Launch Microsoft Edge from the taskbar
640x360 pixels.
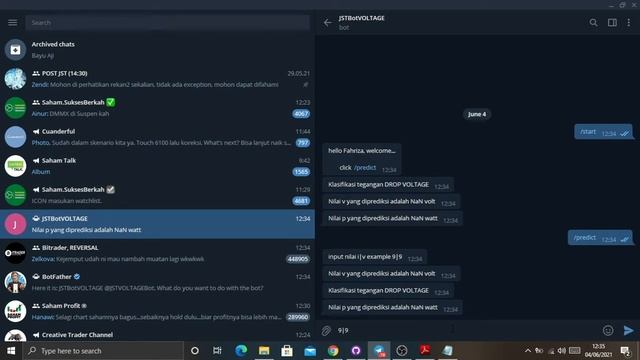coord(241,351)
